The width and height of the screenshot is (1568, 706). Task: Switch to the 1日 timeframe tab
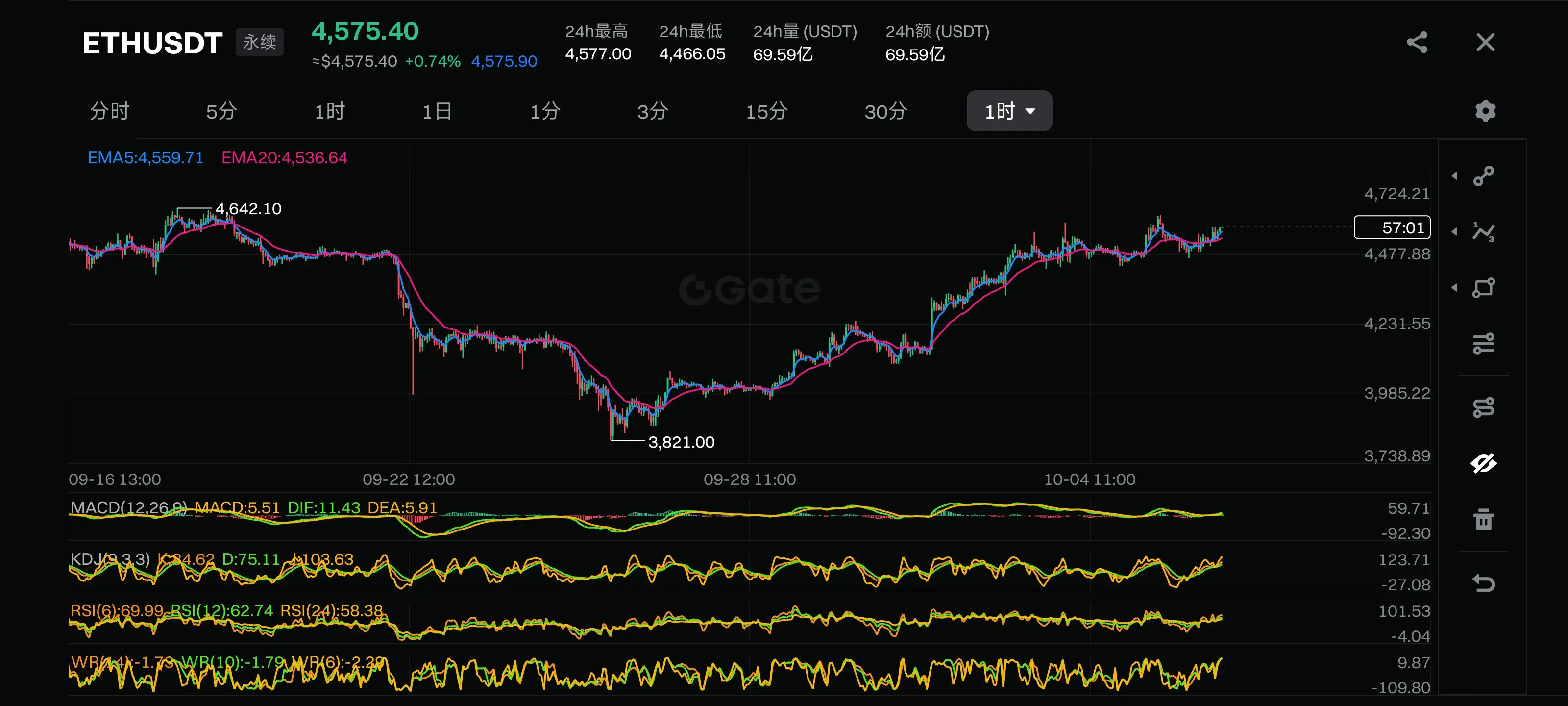[x=437, y=111]
